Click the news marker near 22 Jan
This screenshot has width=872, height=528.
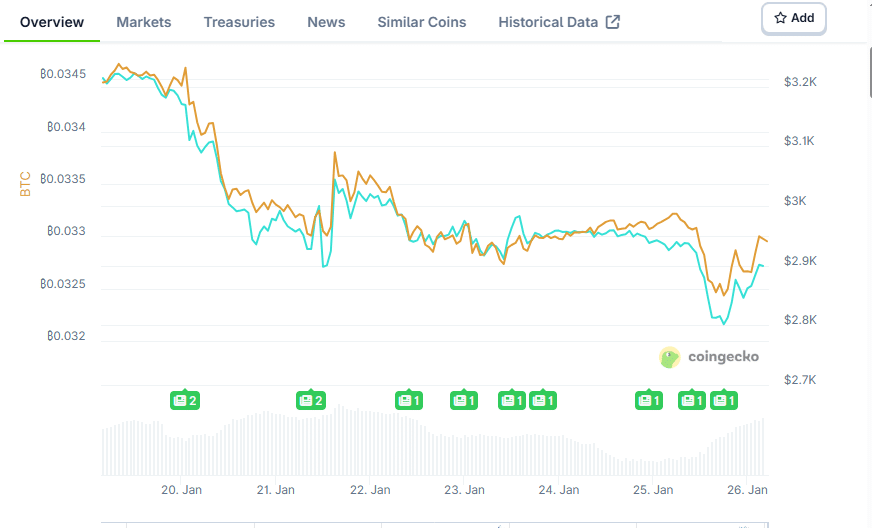coord(409,400)
